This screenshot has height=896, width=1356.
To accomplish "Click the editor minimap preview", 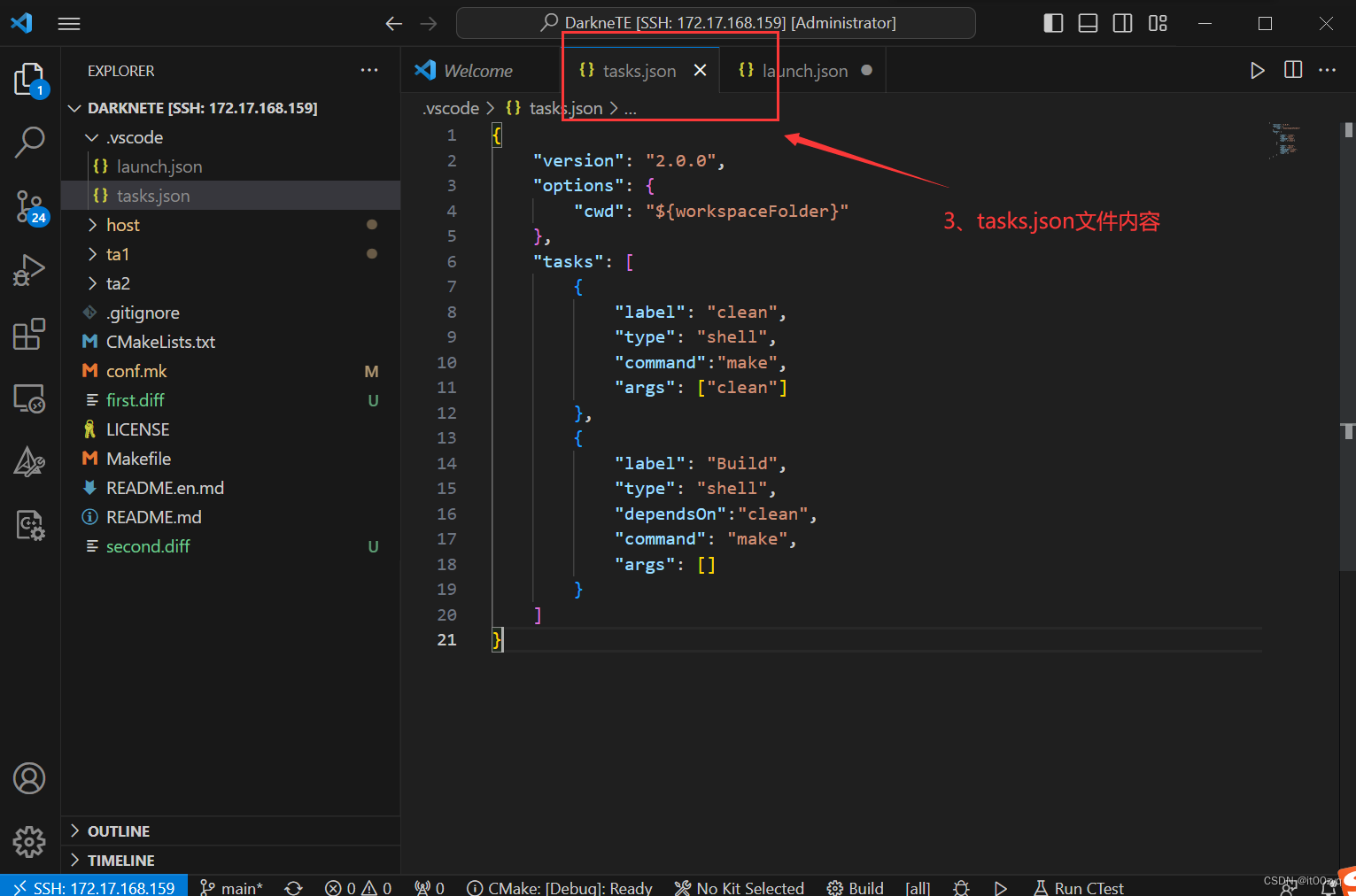I will click(x=1287, y=140).
